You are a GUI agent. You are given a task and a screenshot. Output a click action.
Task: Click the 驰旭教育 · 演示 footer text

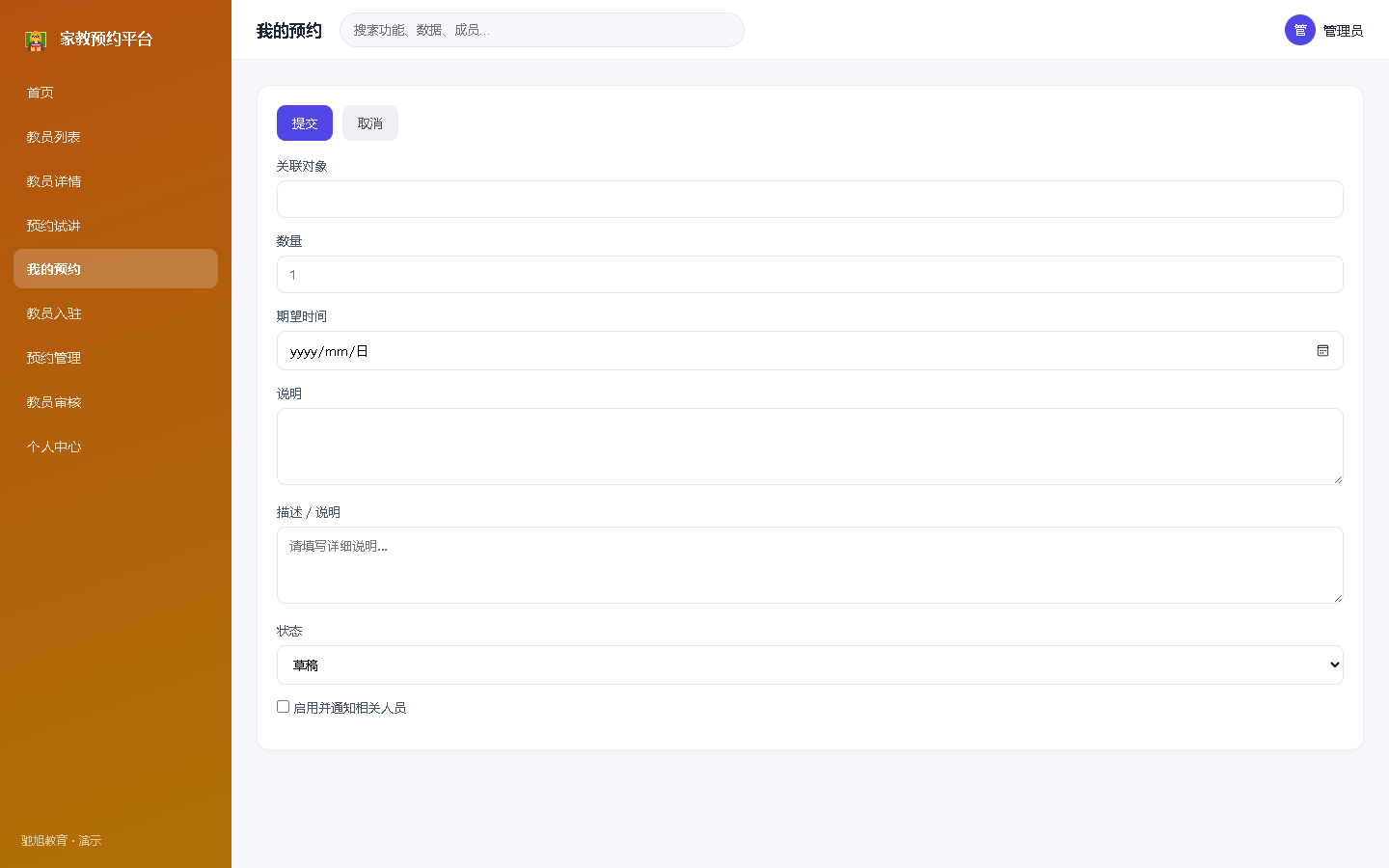point(62,841)
